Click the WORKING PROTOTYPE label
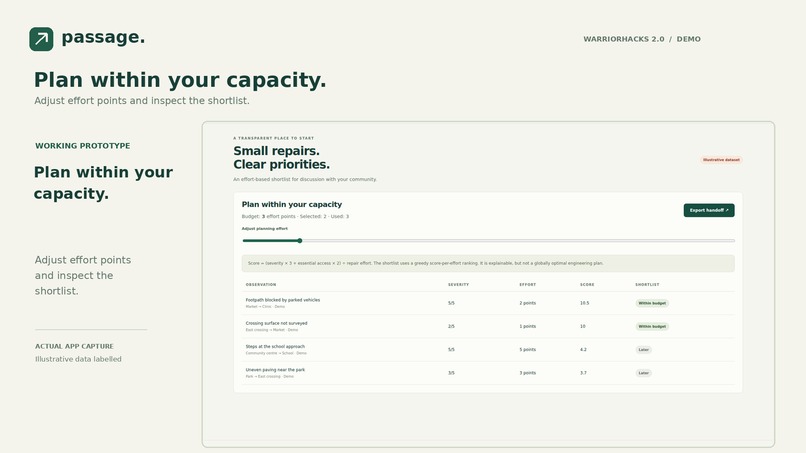The image size is (806, 453). coord(83,146)
